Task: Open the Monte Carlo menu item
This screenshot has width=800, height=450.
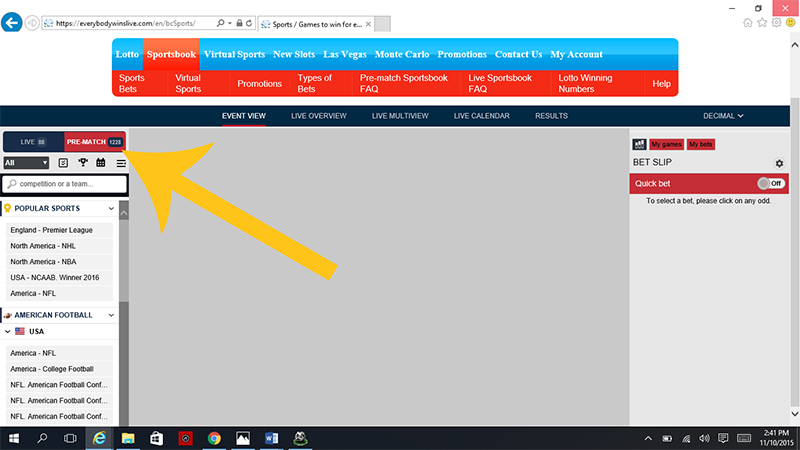Action: (x=402, y=54)
